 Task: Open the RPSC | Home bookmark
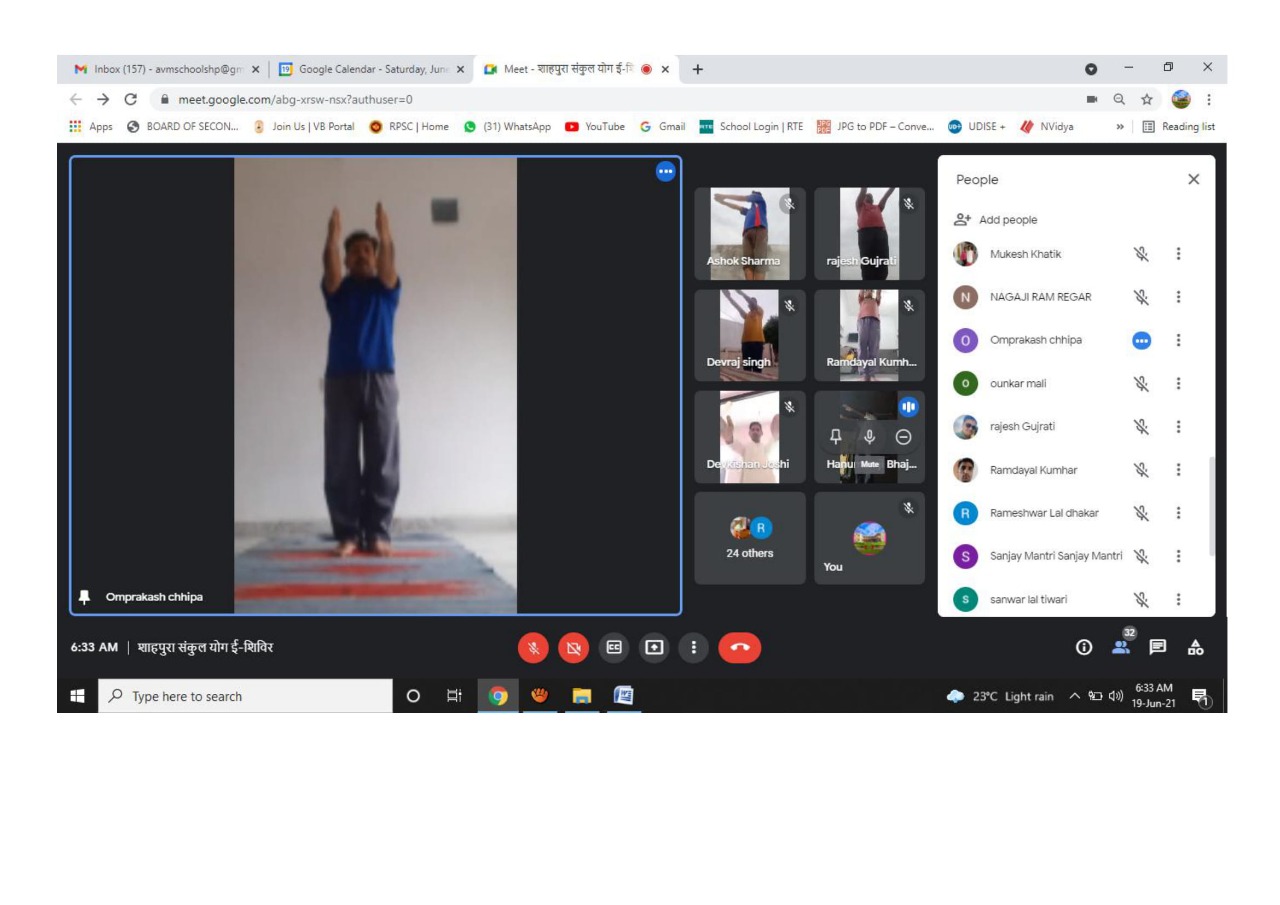409,127
